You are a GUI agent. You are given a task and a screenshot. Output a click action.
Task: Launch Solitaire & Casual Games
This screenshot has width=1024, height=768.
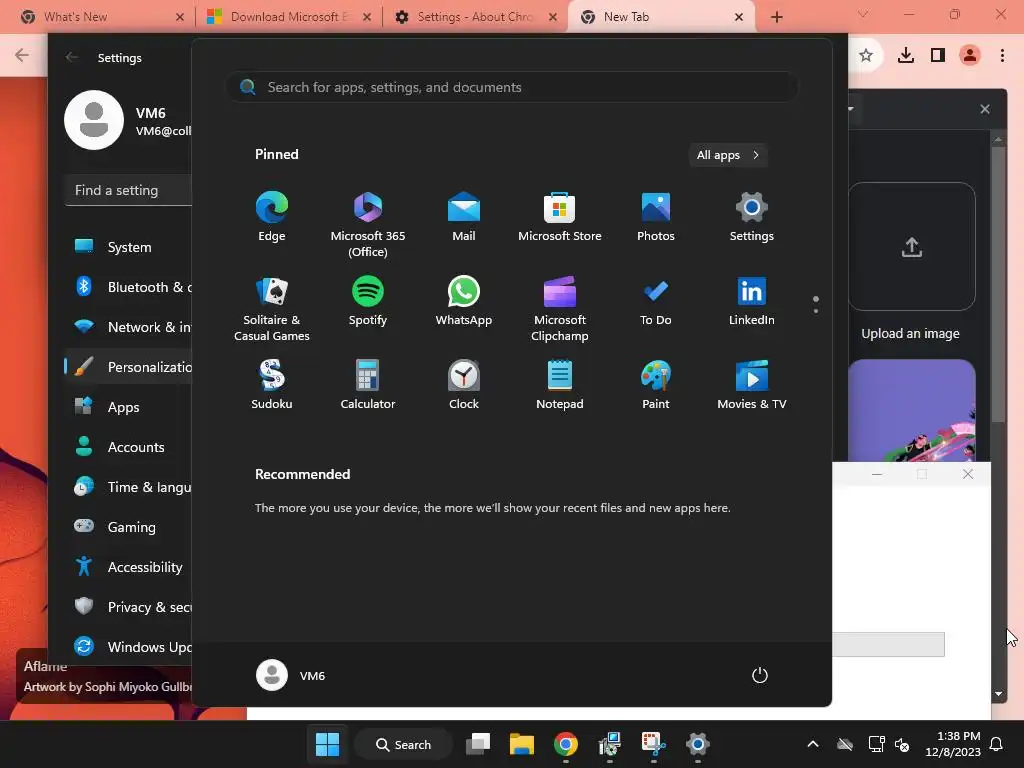[272, 309]
